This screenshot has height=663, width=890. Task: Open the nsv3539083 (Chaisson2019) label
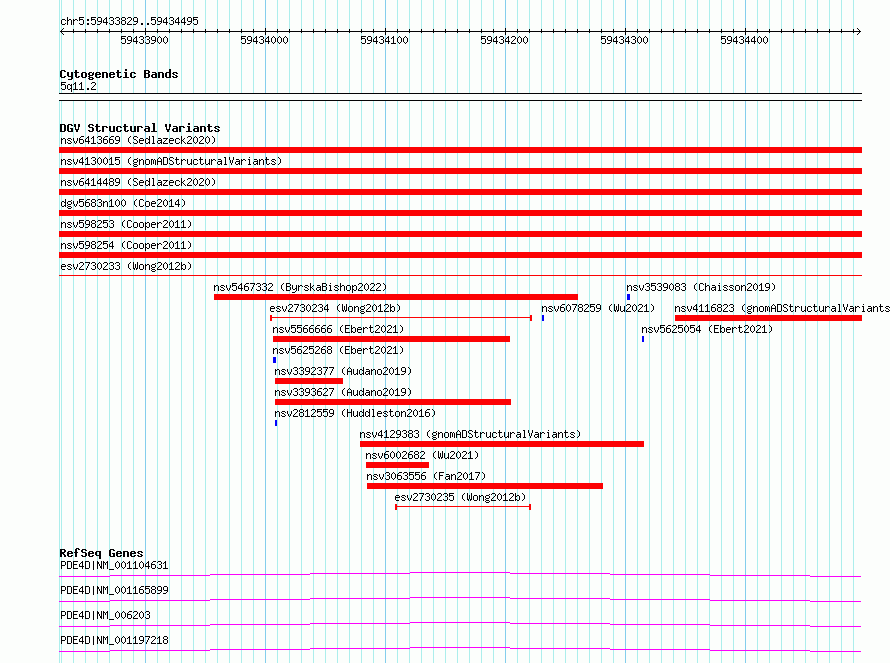point(701,287)
